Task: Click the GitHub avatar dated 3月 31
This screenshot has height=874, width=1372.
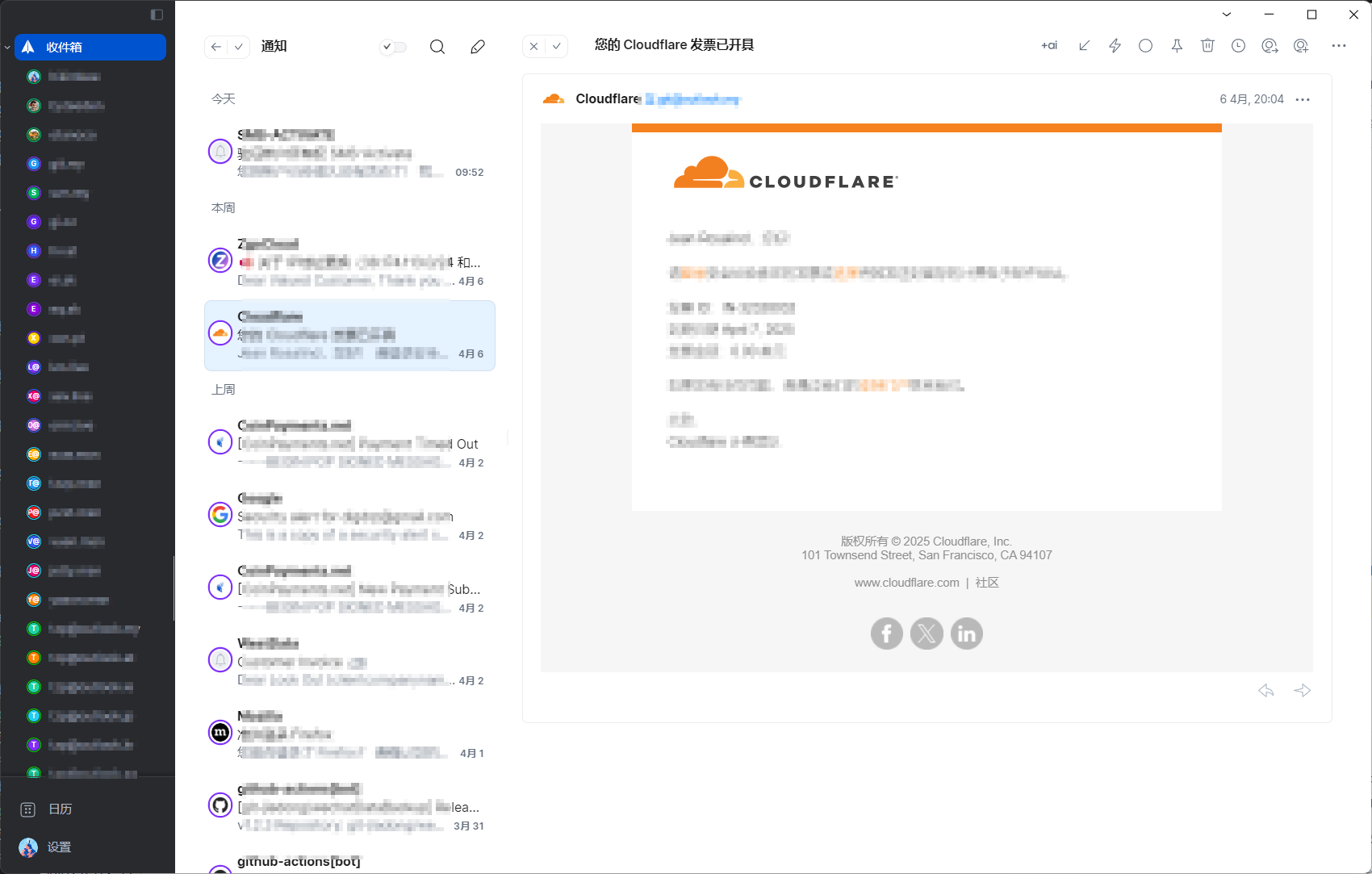Action: [220, 805]
